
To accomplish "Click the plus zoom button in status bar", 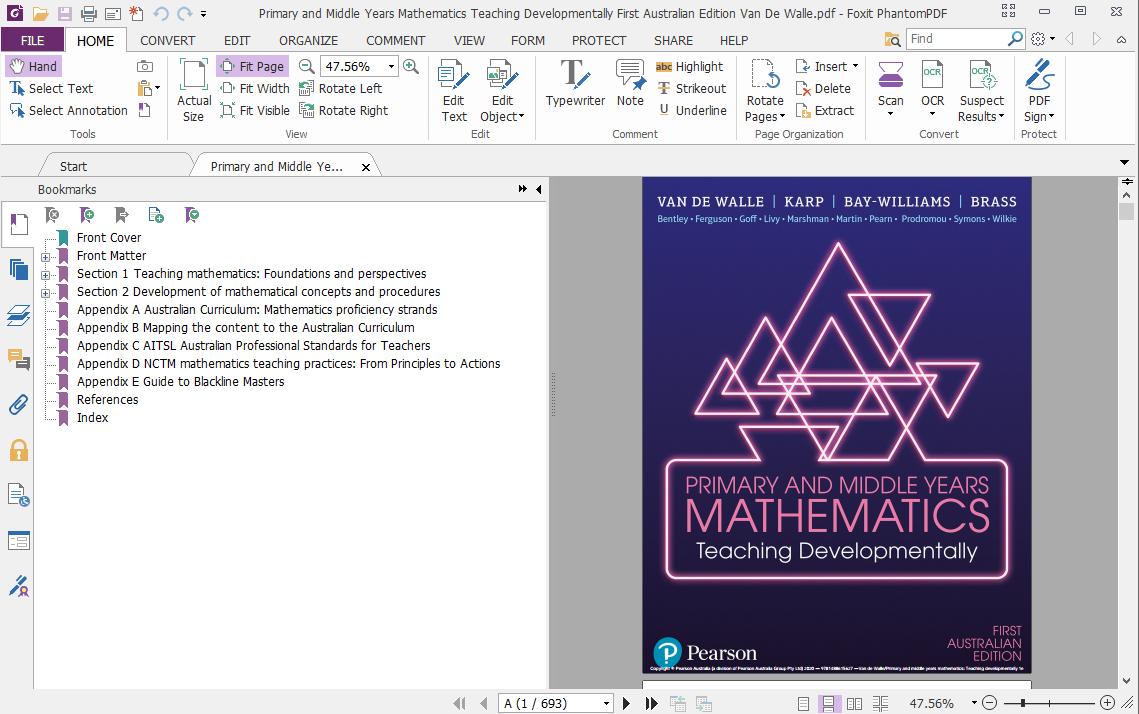I will pyautogui.click(x=1107, y=703).
